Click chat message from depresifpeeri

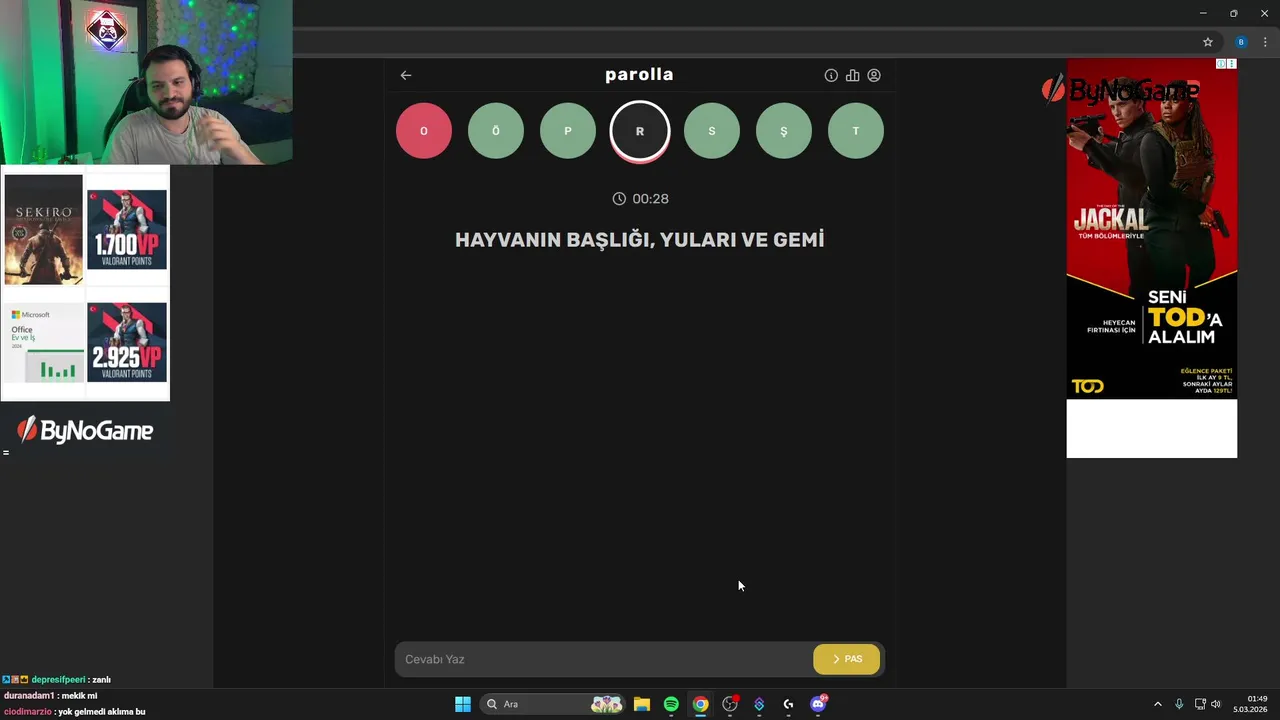click(57, 680)
